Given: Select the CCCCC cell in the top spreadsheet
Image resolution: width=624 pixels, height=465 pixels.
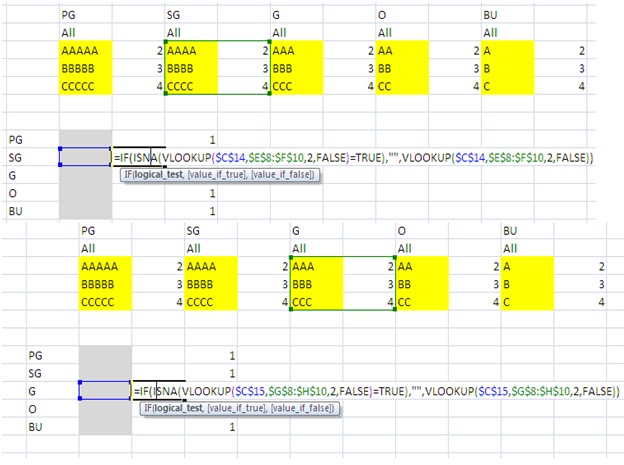Looking at the screenshot, I should pyautogui.click(x=86, y=86).
